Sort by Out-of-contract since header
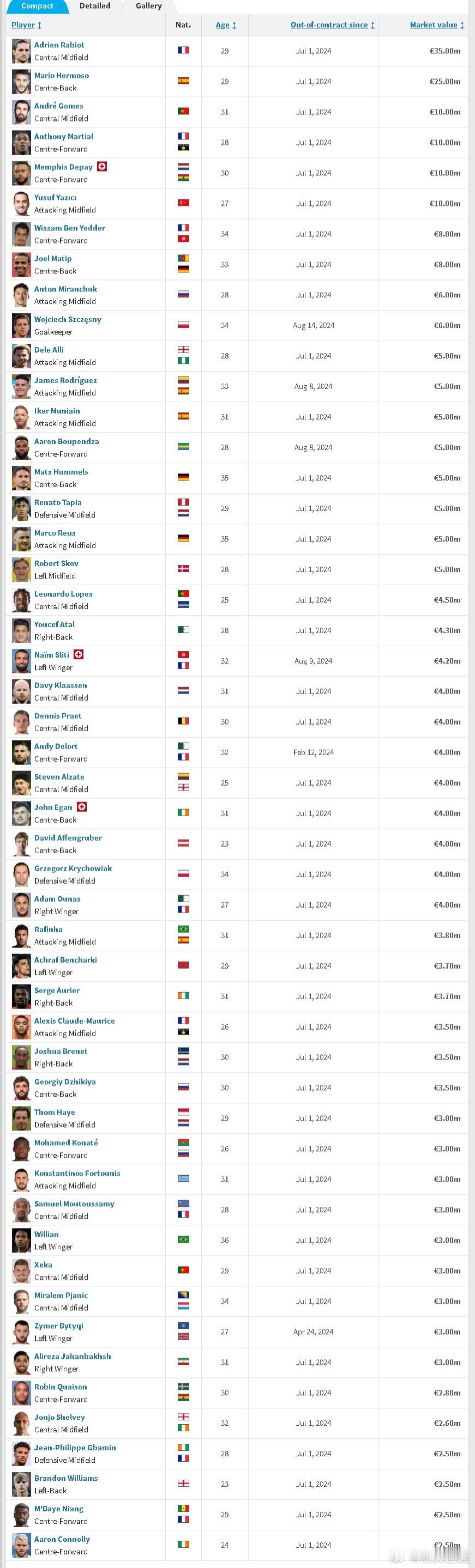This screenshot has width=475, height=1568. point(333,25)
